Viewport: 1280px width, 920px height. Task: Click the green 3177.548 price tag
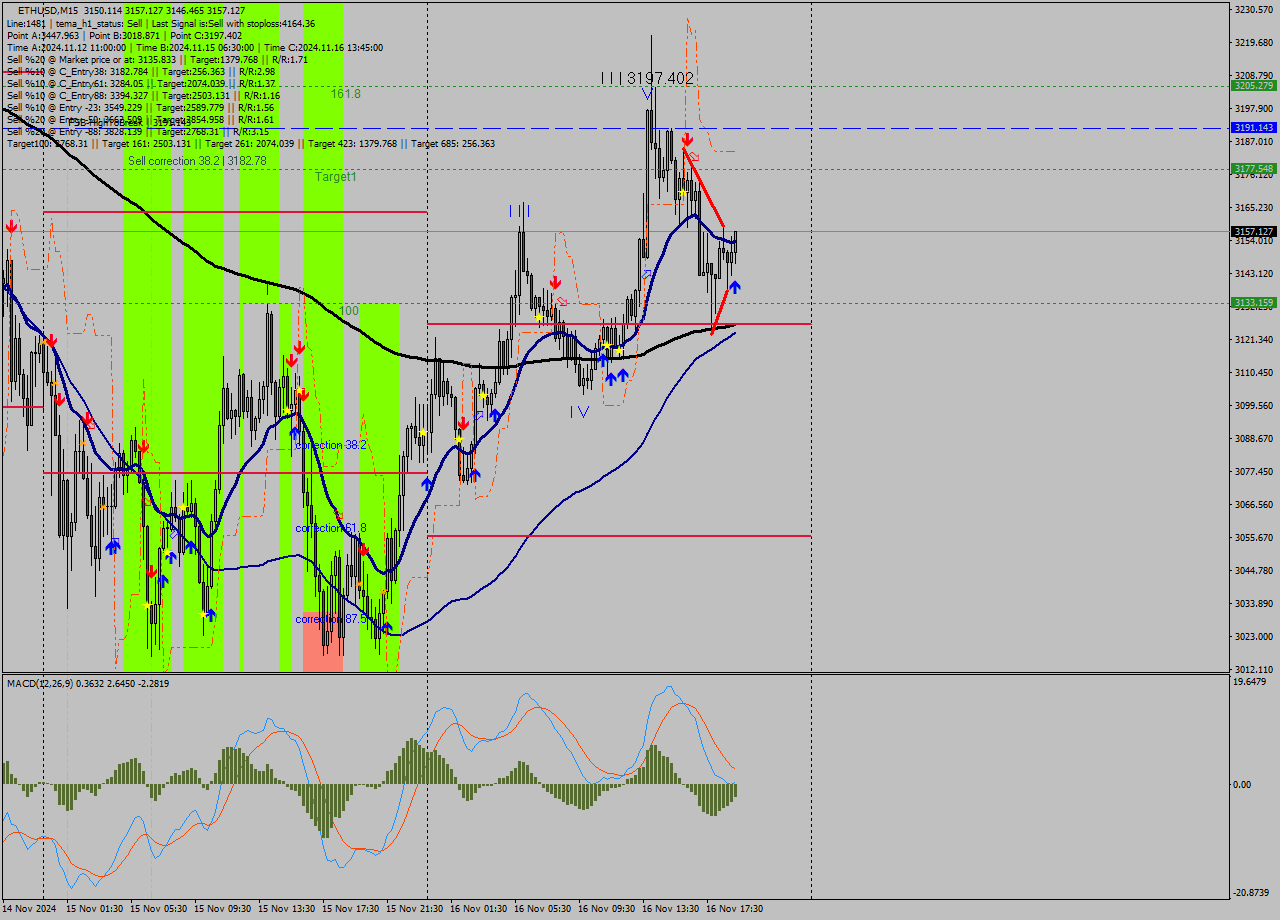pos(1253,169)
